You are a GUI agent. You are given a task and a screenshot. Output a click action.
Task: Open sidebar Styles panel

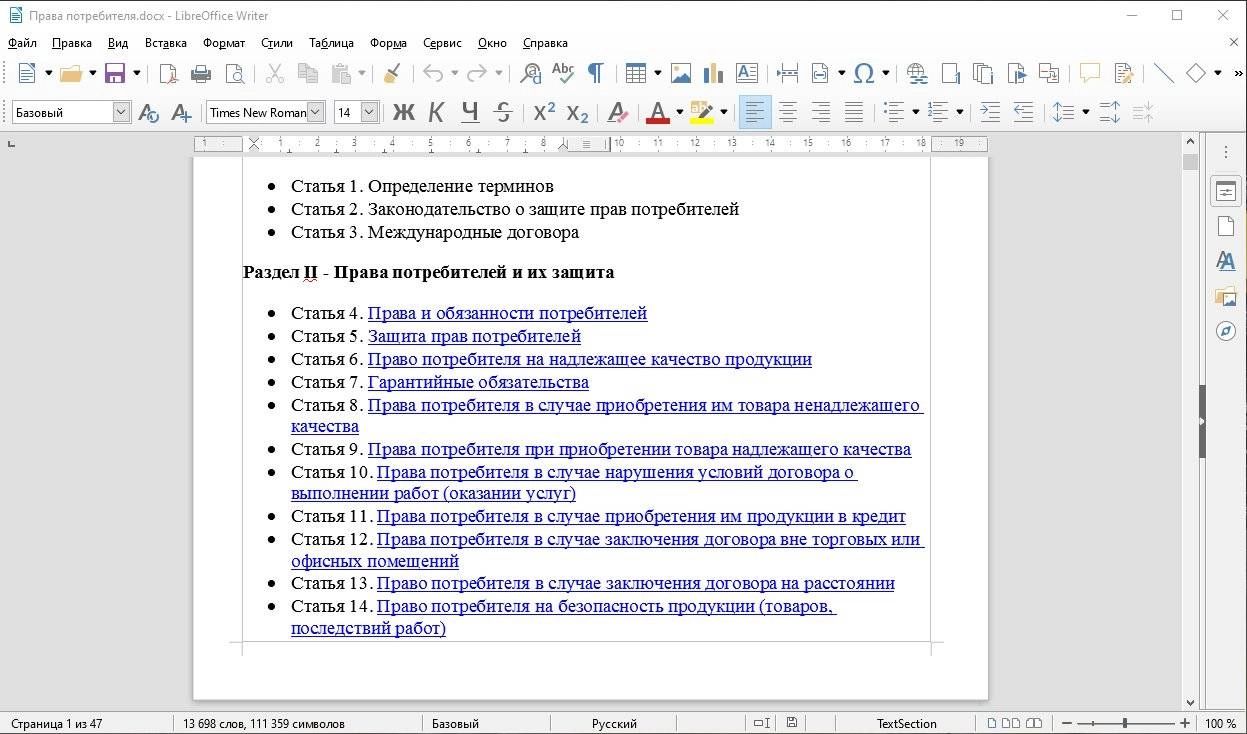(x=1226, y=261)
